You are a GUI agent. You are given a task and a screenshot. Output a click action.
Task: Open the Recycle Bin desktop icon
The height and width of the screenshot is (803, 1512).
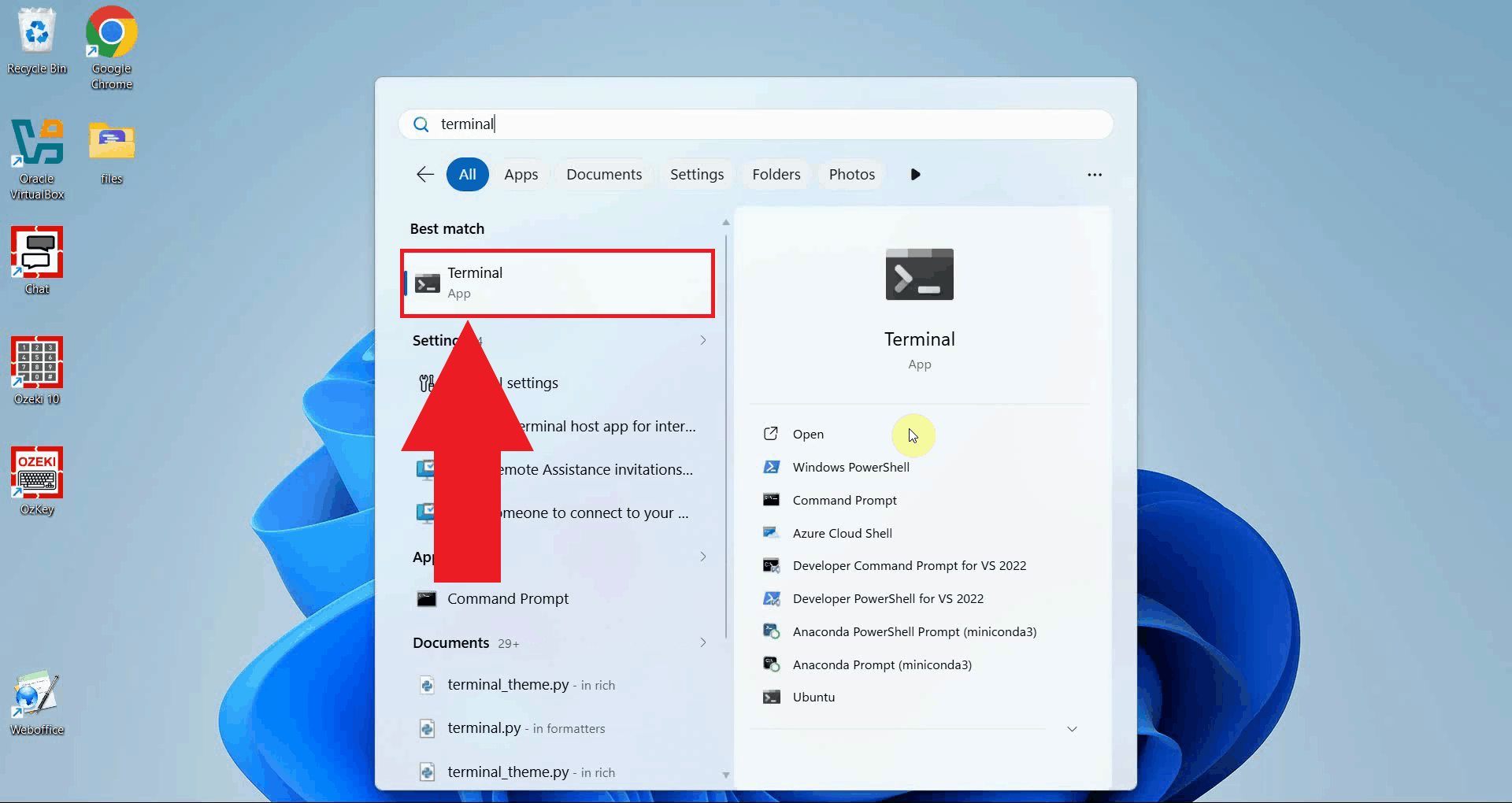(37, 41)
